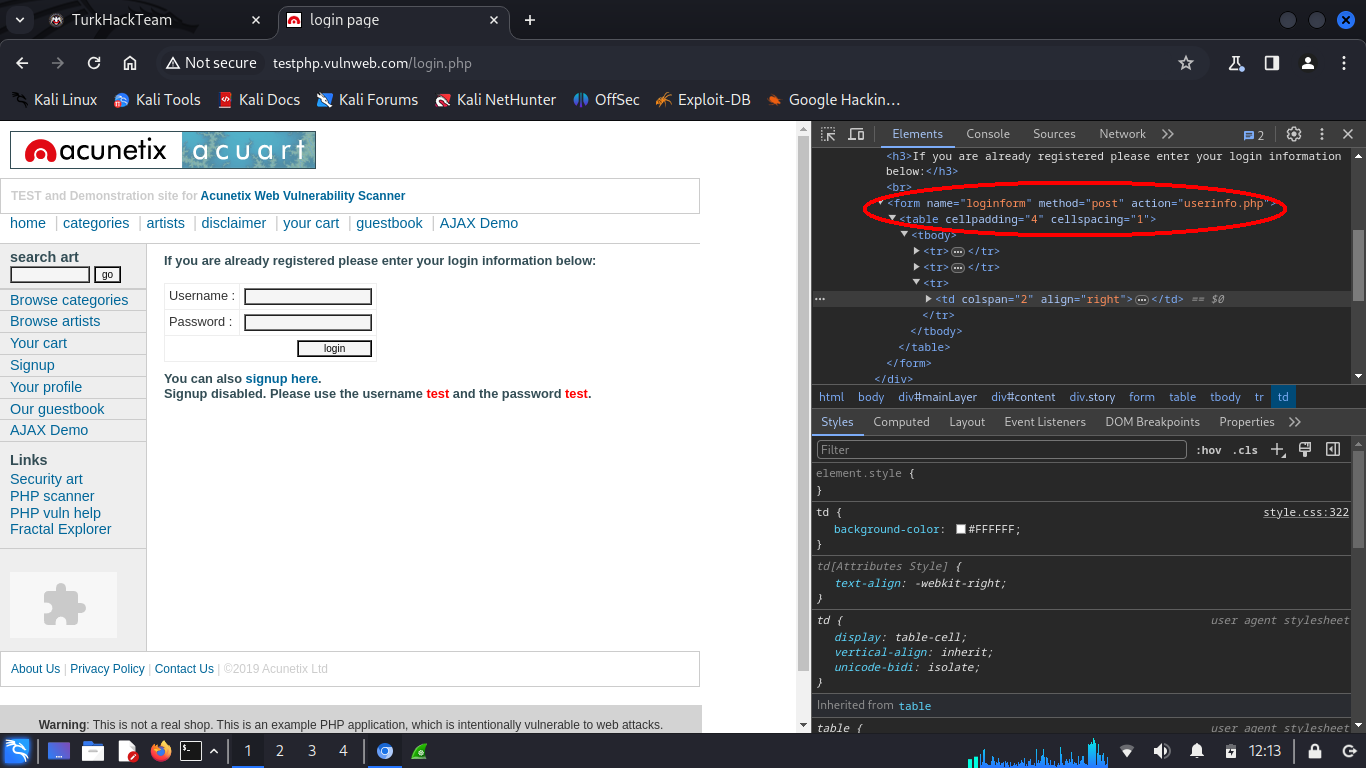Image resolution: width=1366 pixels, height=768 pixels.
Task: Toggle the device toolbar in DevTools
Action: [856, 134]
